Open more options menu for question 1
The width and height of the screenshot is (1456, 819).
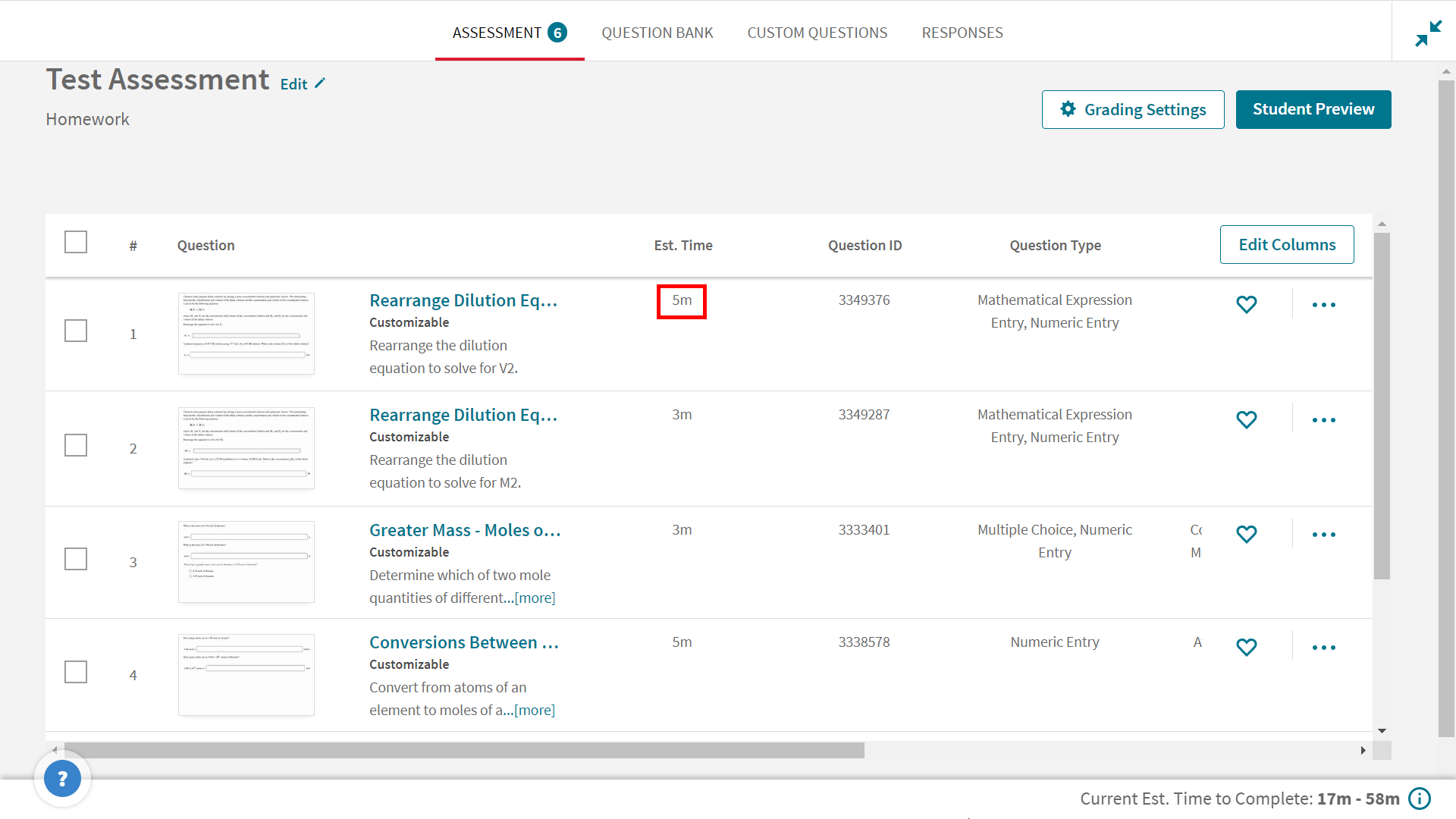pos(1323,305)
